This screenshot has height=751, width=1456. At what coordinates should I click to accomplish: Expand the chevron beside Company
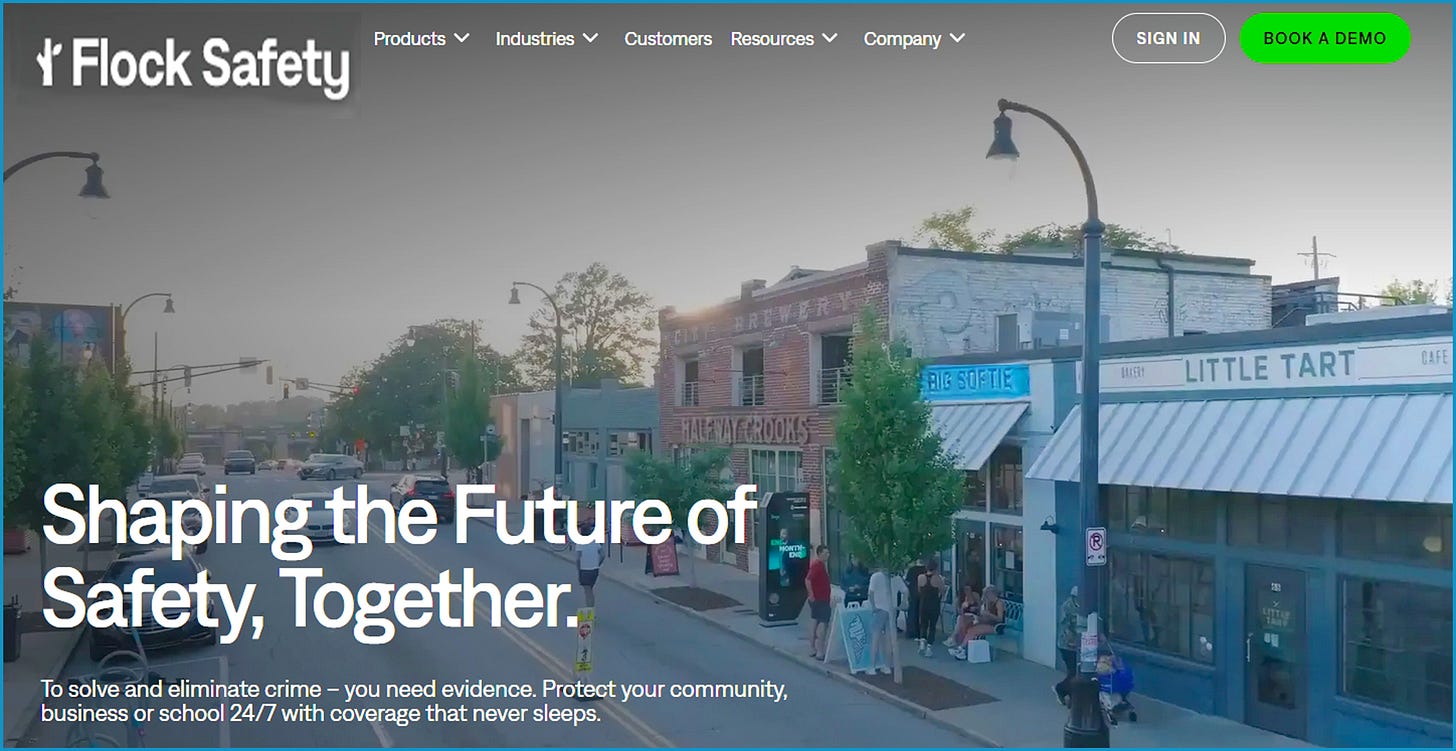pyautogui.click(x=957, y=38)
